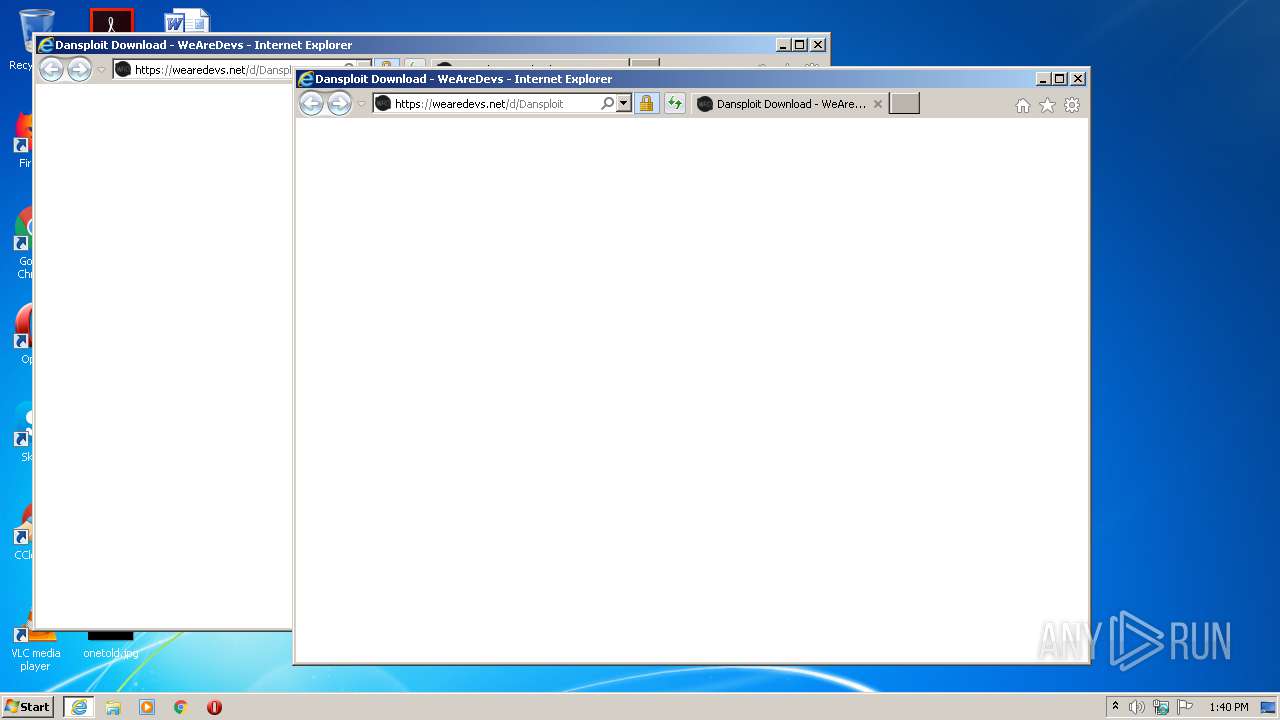The image size is (1280, 720).
Task: Go back in the front Internet Explorer window
Action: (312, 104)
